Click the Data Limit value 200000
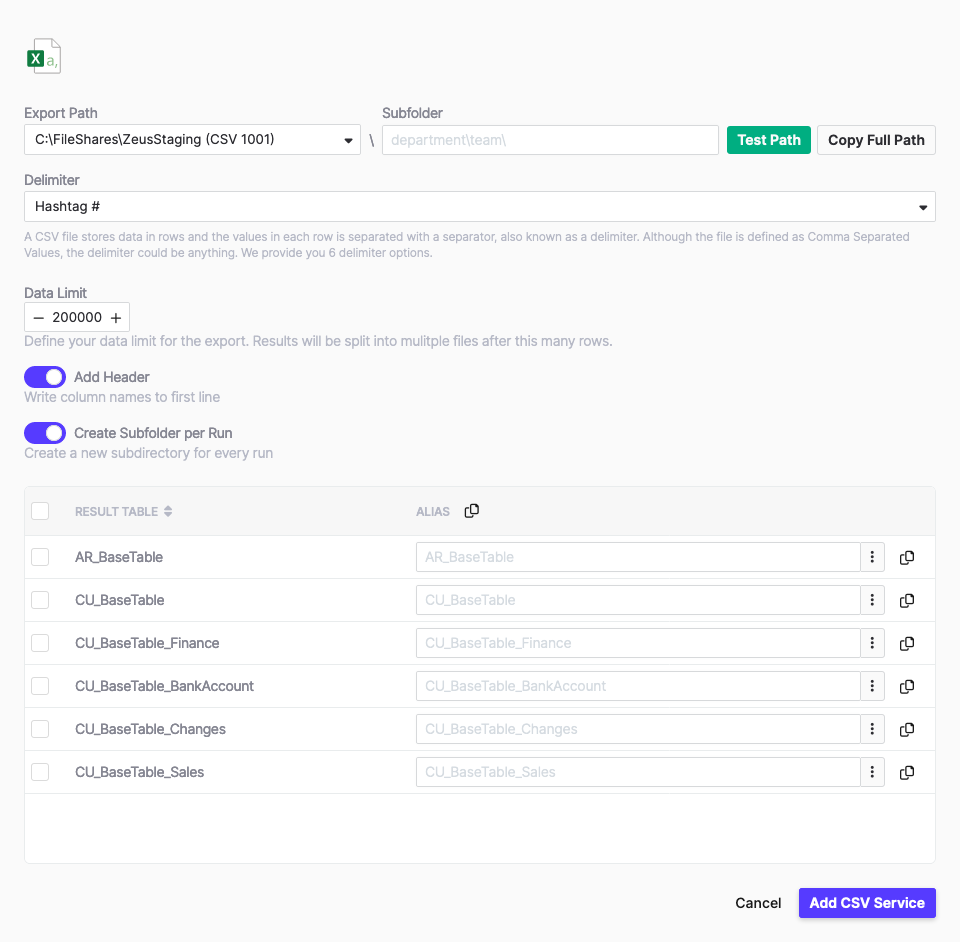This screenshot has width=960, height=942. (77, 318)
